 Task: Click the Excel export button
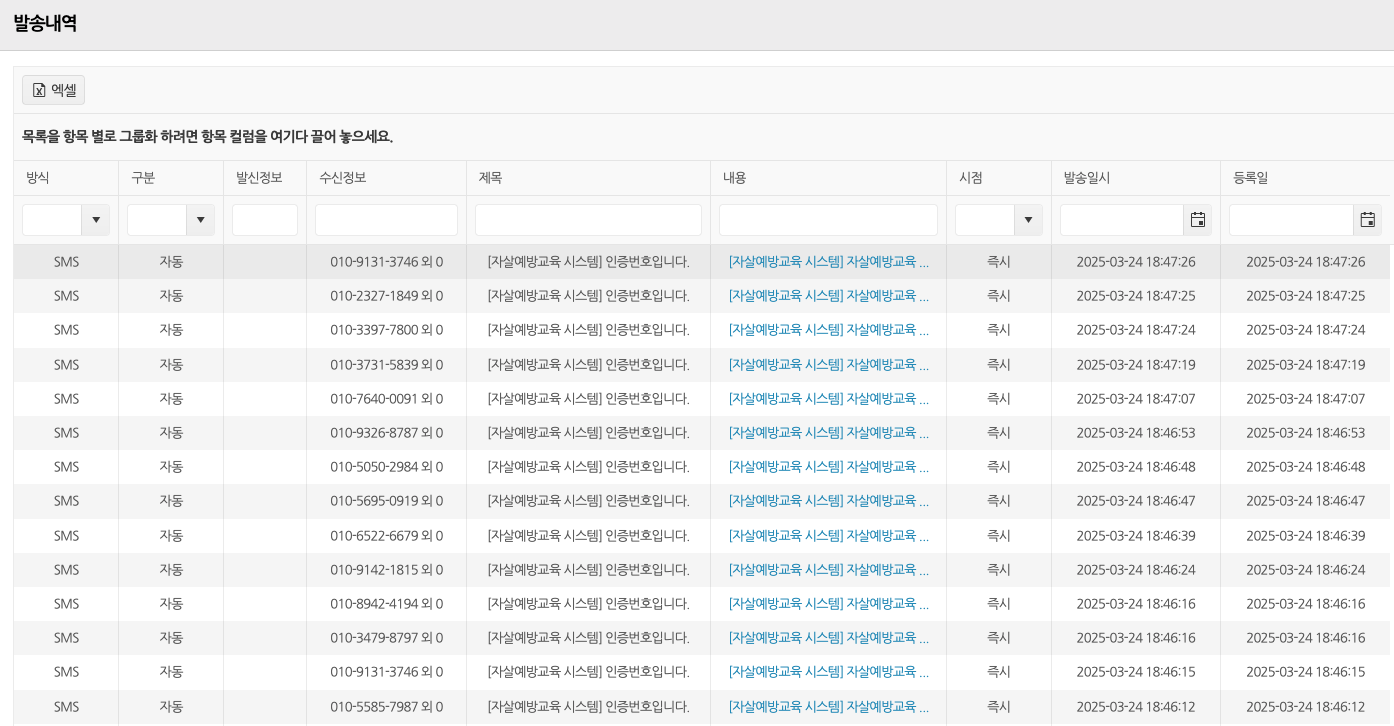coord(54,90)
